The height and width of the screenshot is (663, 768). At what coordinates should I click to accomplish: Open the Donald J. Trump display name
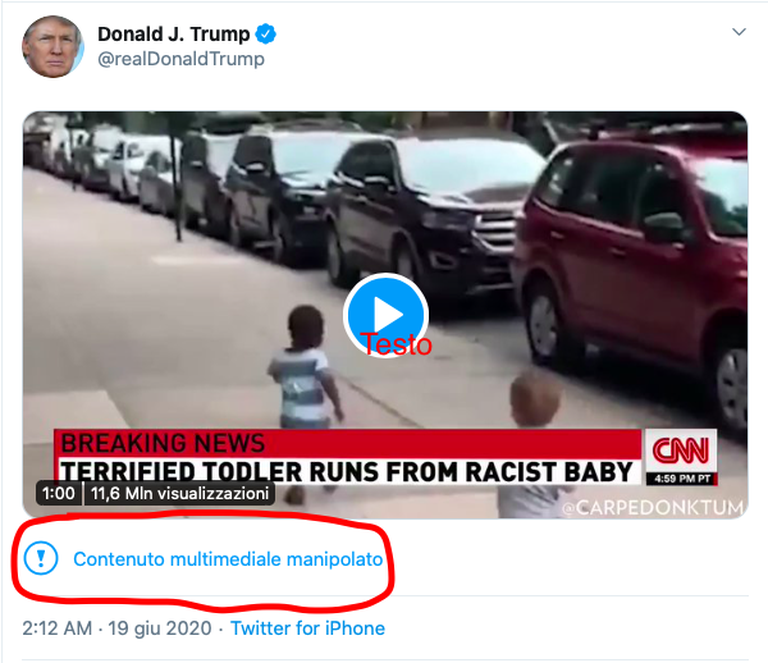pos(173,34)
